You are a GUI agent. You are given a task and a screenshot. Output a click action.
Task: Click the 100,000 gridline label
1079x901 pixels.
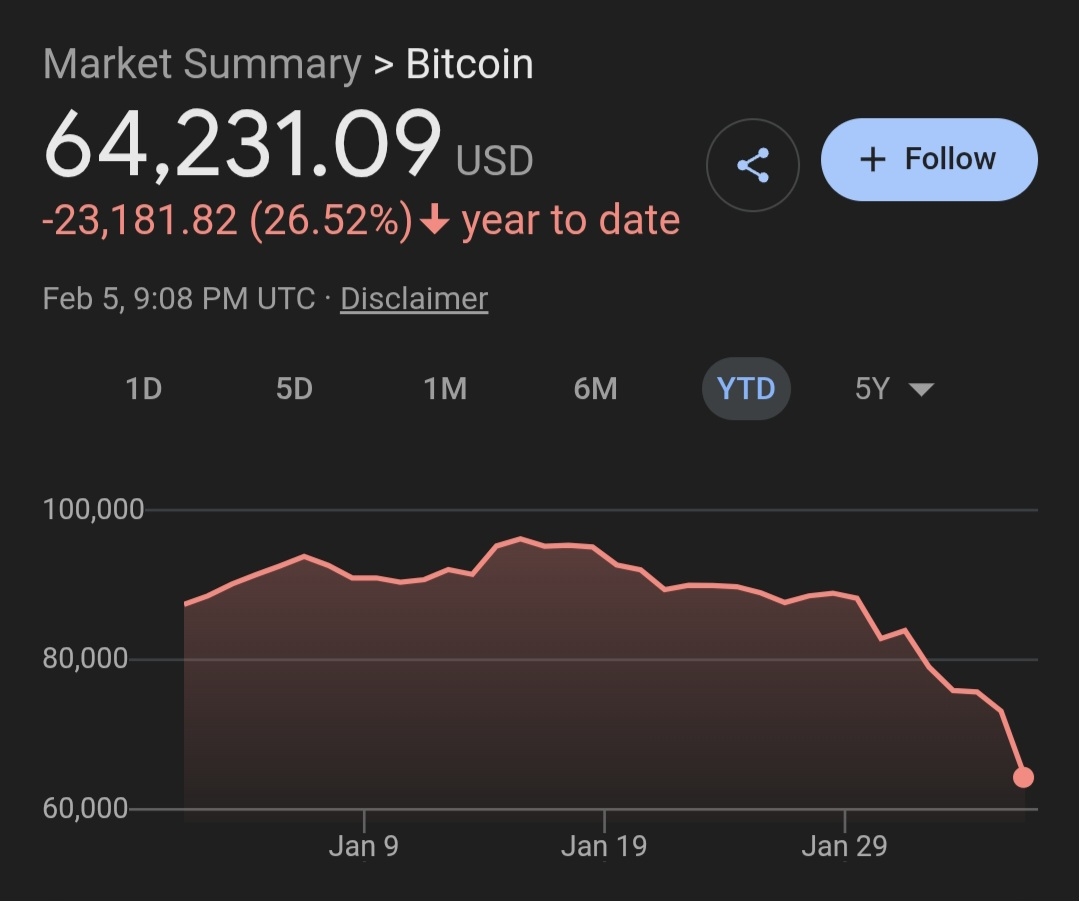94,510
